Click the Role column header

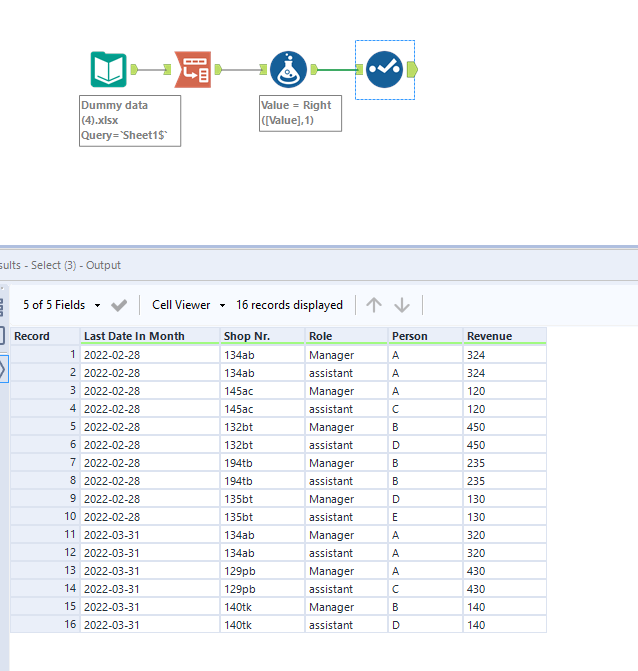pos(320,336)
